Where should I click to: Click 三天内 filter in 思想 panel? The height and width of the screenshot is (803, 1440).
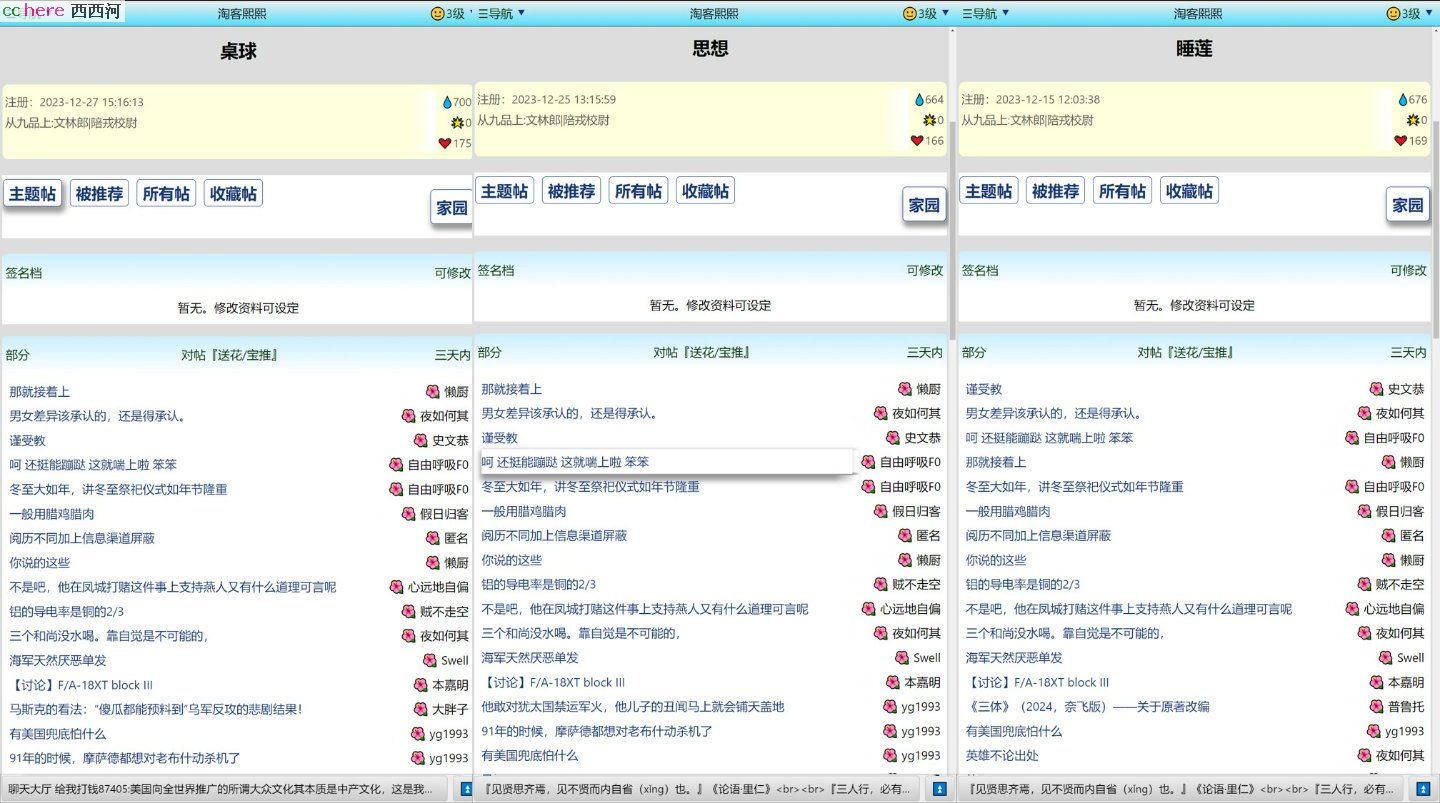click(x=925, y=353)
